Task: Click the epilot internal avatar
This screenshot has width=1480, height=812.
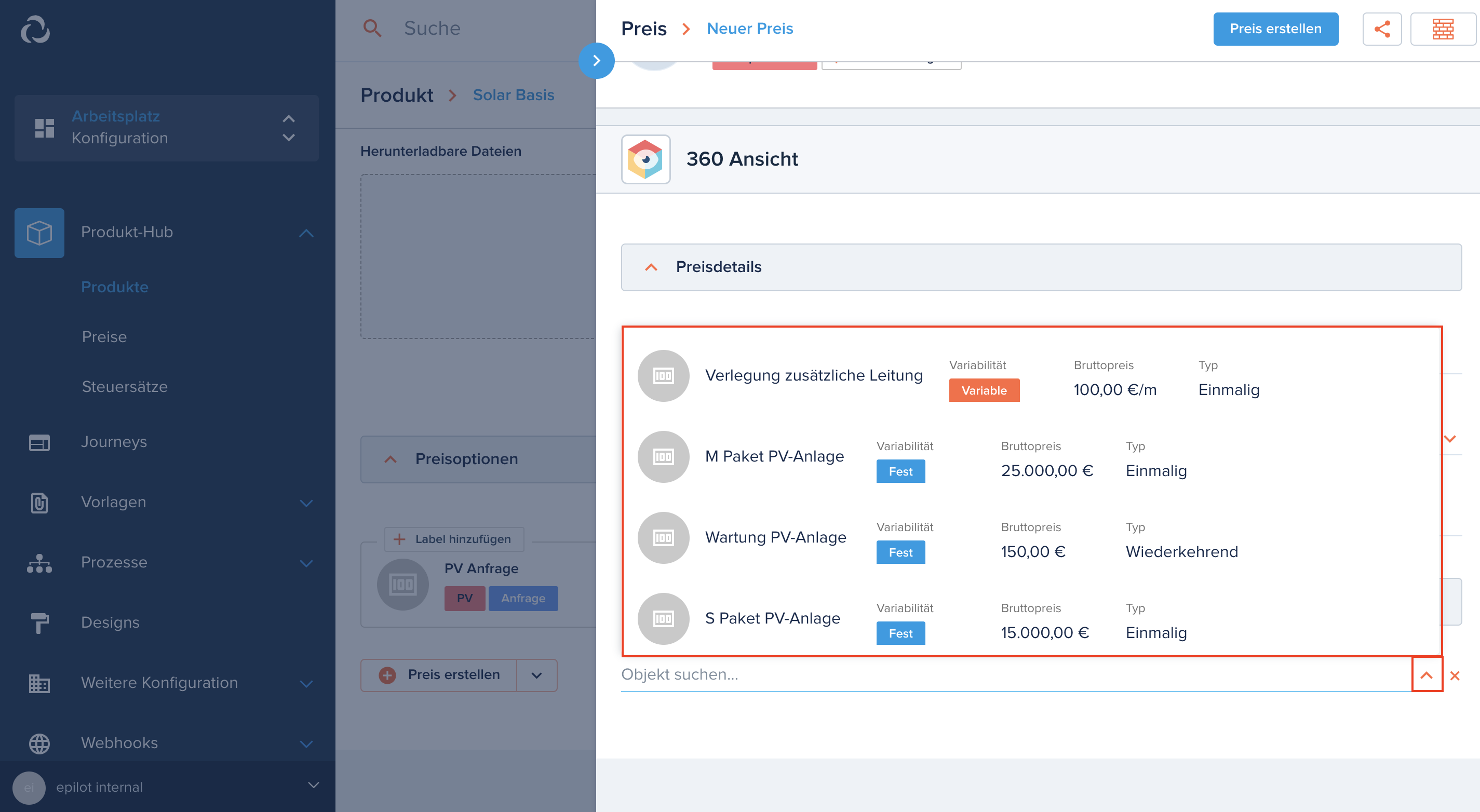Action: pos(29,787)
